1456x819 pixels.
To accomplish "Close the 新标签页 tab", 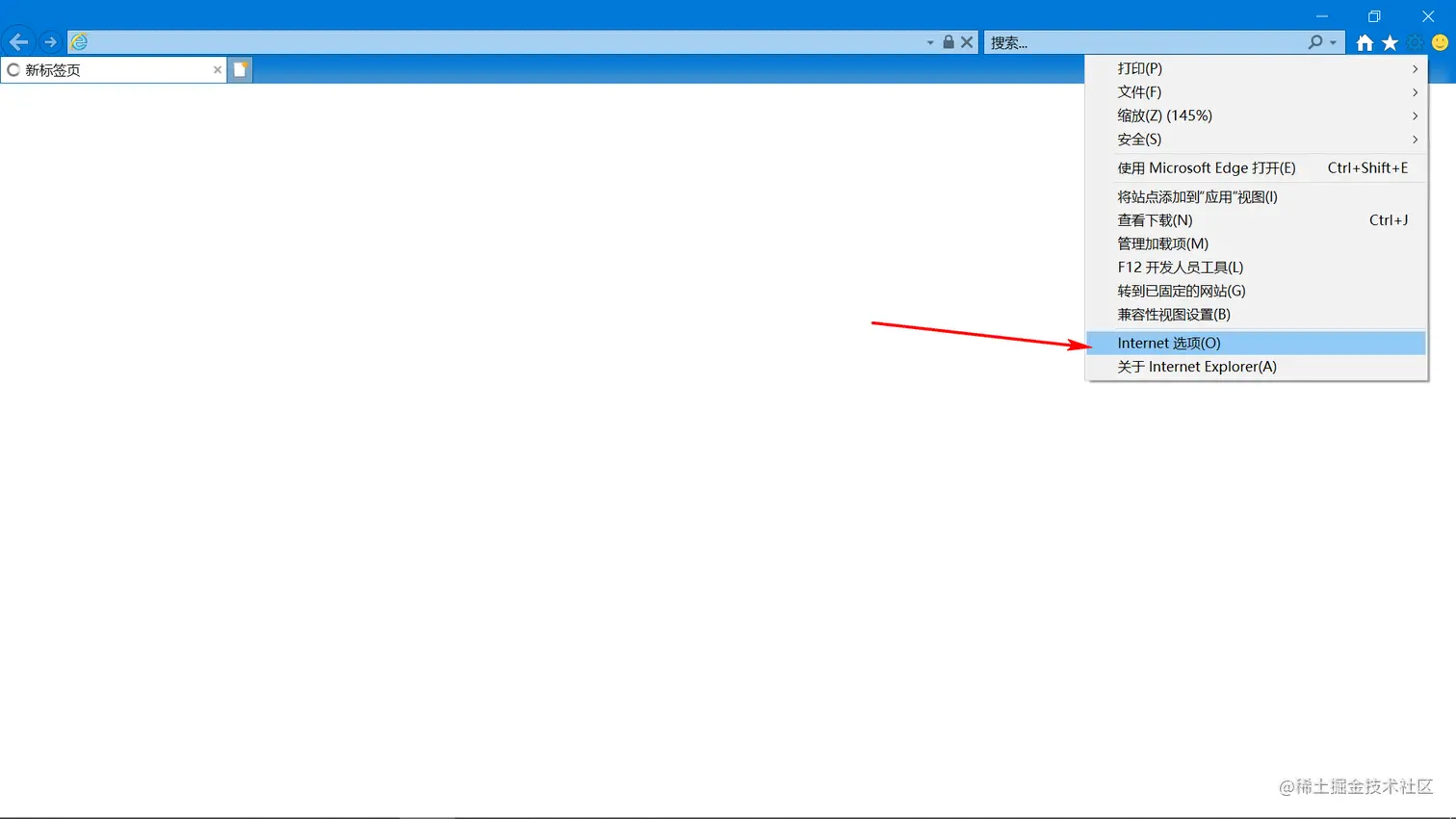I will click(217, 69).
